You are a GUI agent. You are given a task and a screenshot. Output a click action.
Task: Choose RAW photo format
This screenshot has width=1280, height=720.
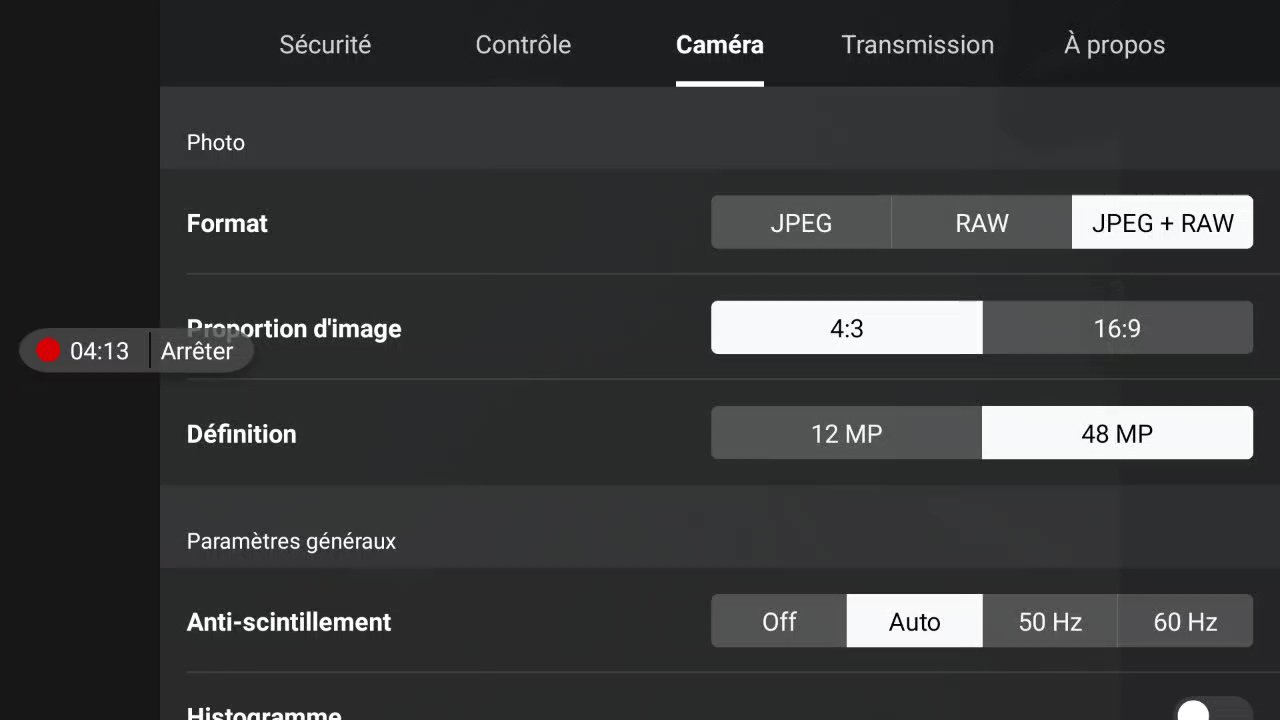point(981,222)
